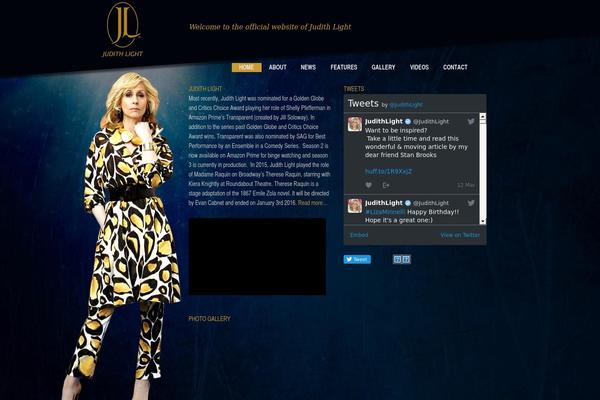Click the JudithLight name on the 'Happy Birthday' tweet
The image size is (600, 400).
pyautogui.click(x=384, y=203)
